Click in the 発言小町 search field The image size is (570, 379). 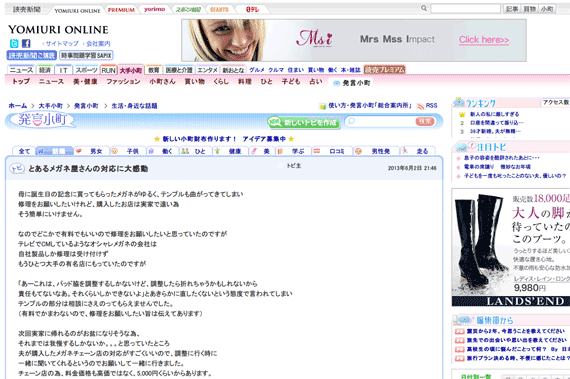click(x=381, y=121)
